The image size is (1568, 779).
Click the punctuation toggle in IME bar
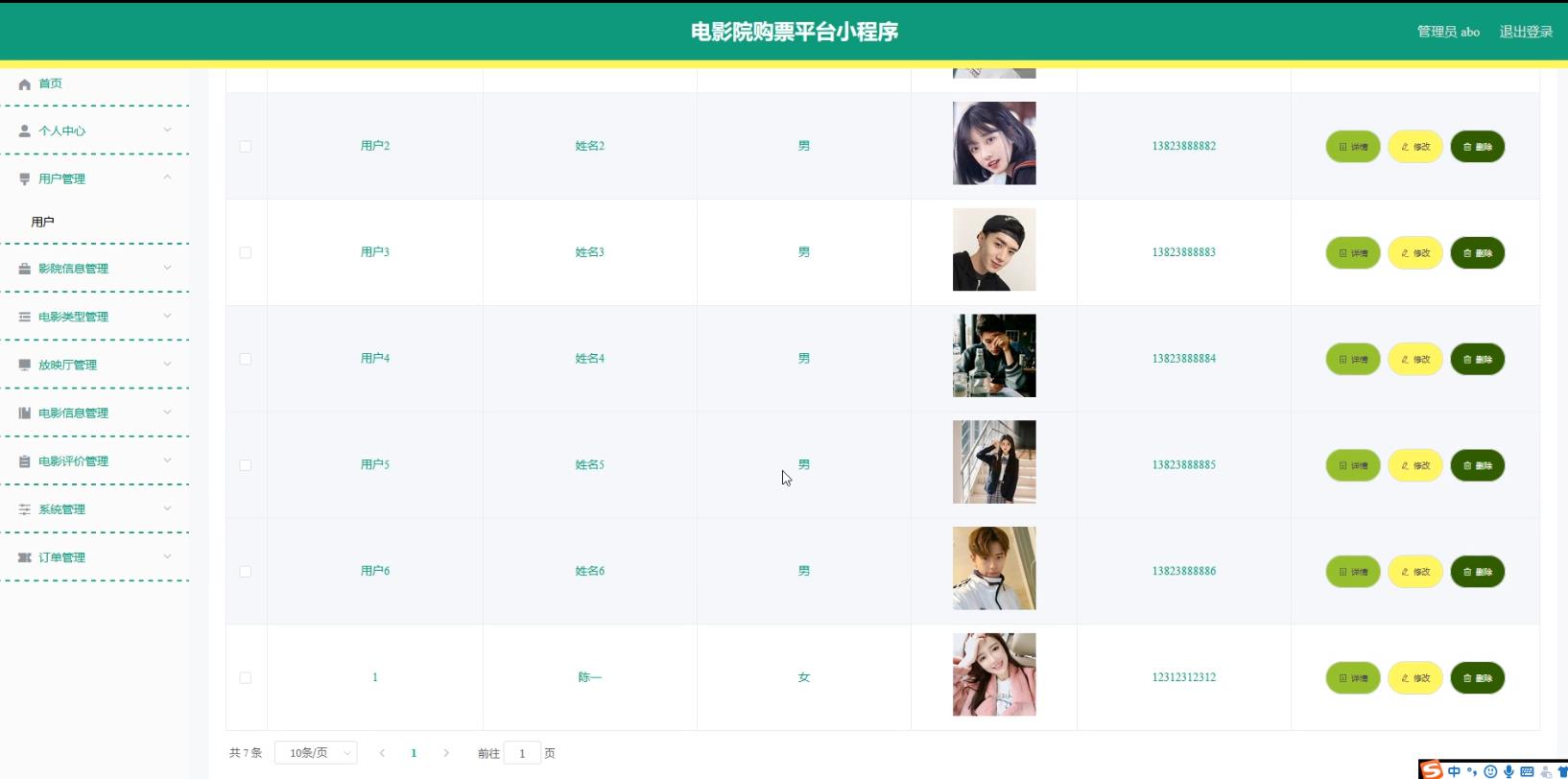(x=1472, y=771)
